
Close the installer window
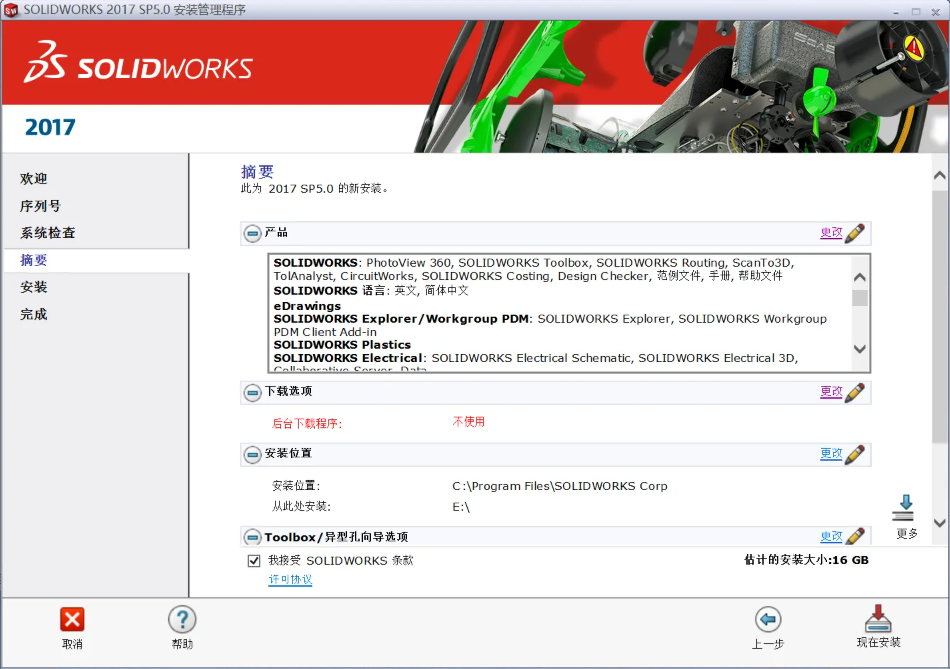[x=935, y=12]
